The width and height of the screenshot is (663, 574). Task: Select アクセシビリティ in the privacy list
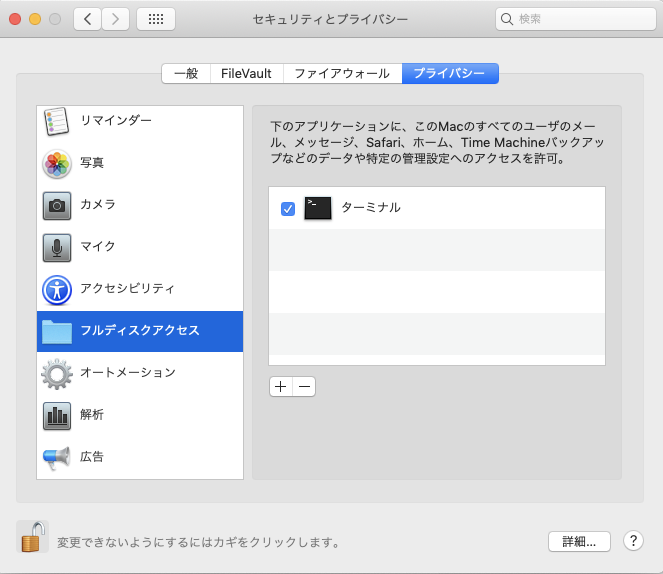click(x=140, y=290)
